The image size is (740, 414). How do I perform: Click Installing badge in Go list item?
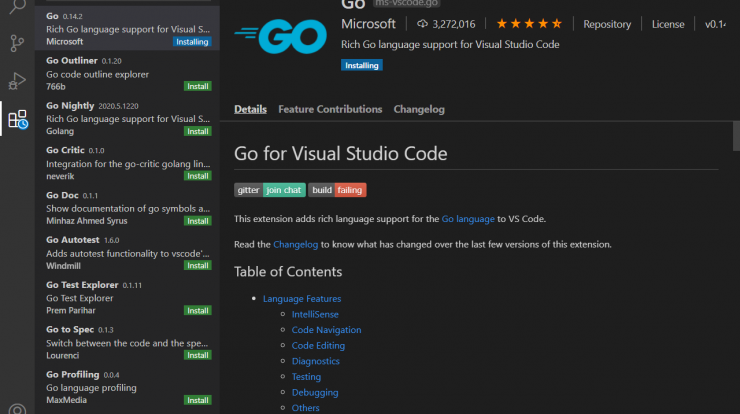click(x=192, y=42)
